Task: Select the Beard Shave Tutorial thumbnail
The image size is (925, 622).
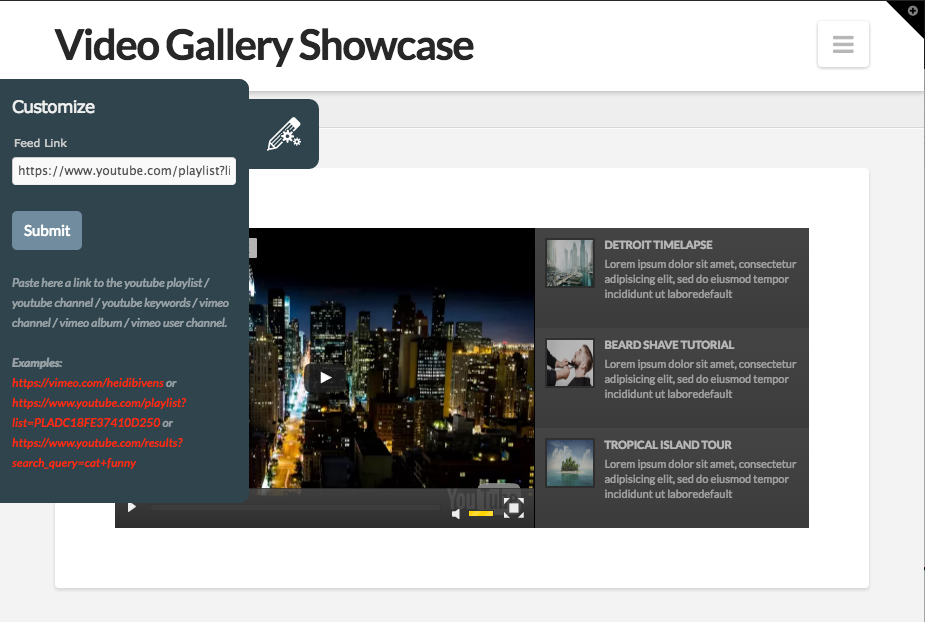Action: 570,364
